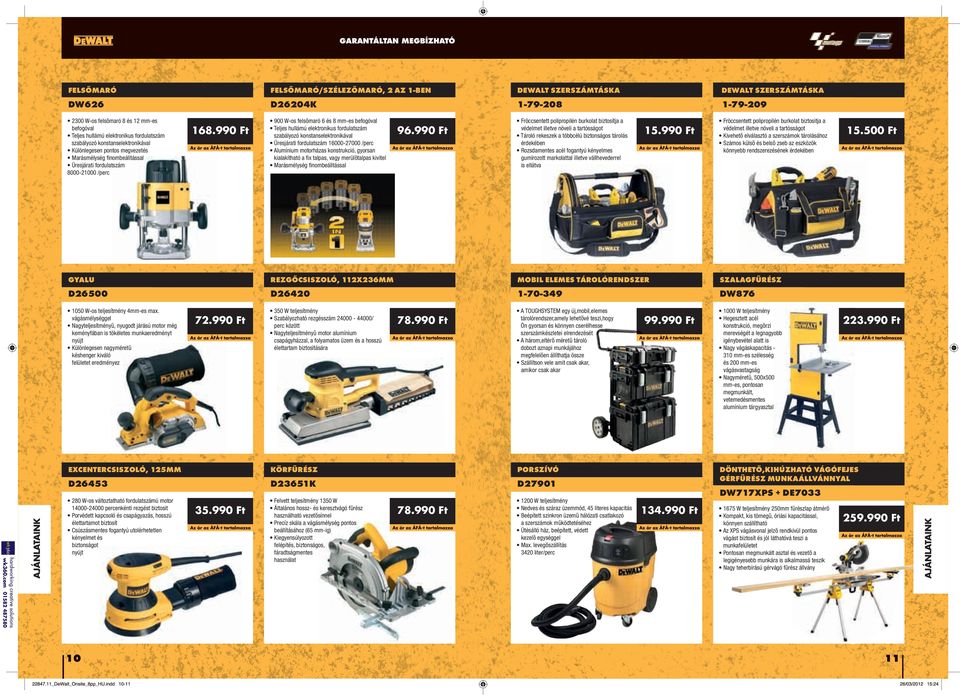Click model number DW876
The height and width of the screenshot is (695, 960).
(x=737, y=294)
